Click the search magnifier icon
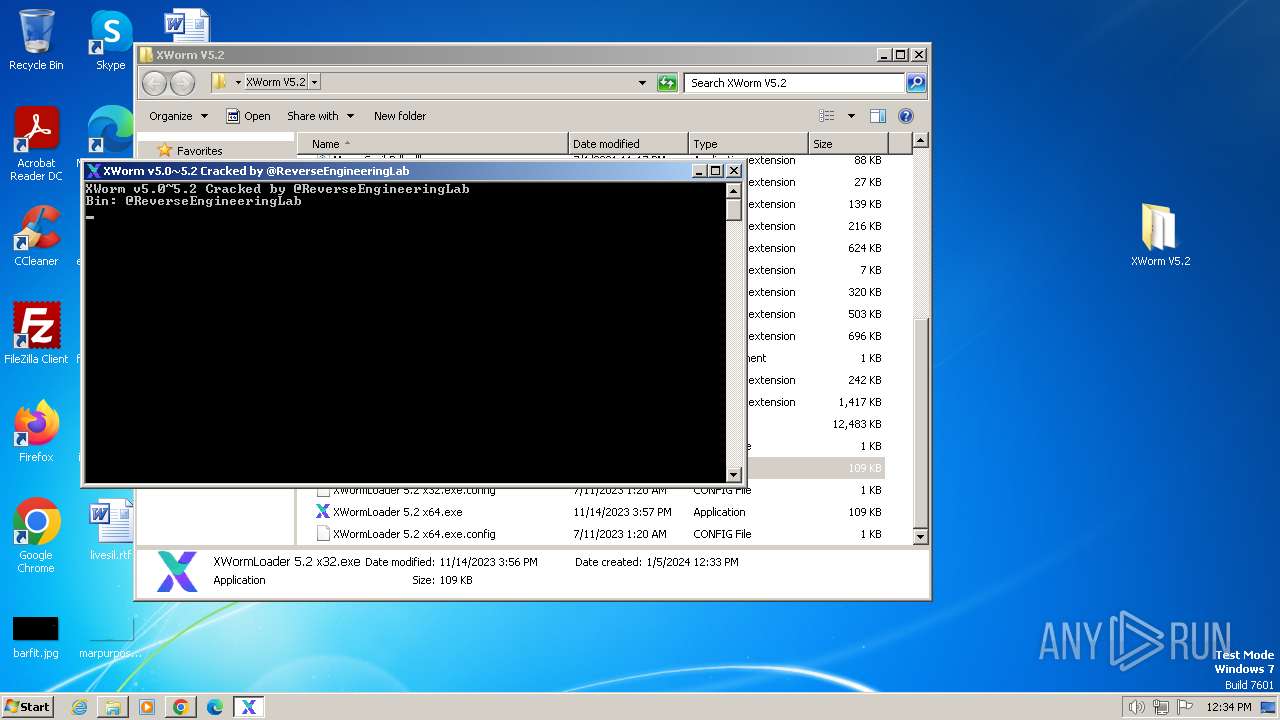Screen dimensions: 1280x720 click(916, 83)
